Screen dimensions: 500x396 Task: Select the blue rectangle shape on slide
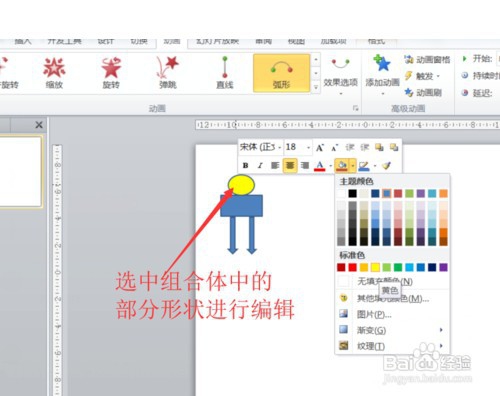[x=242, y=206]
